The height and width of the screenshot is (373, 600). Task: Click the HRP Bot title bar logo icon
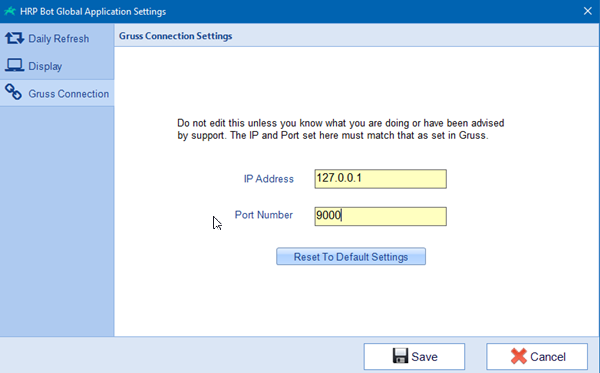(x=10, y=11)
